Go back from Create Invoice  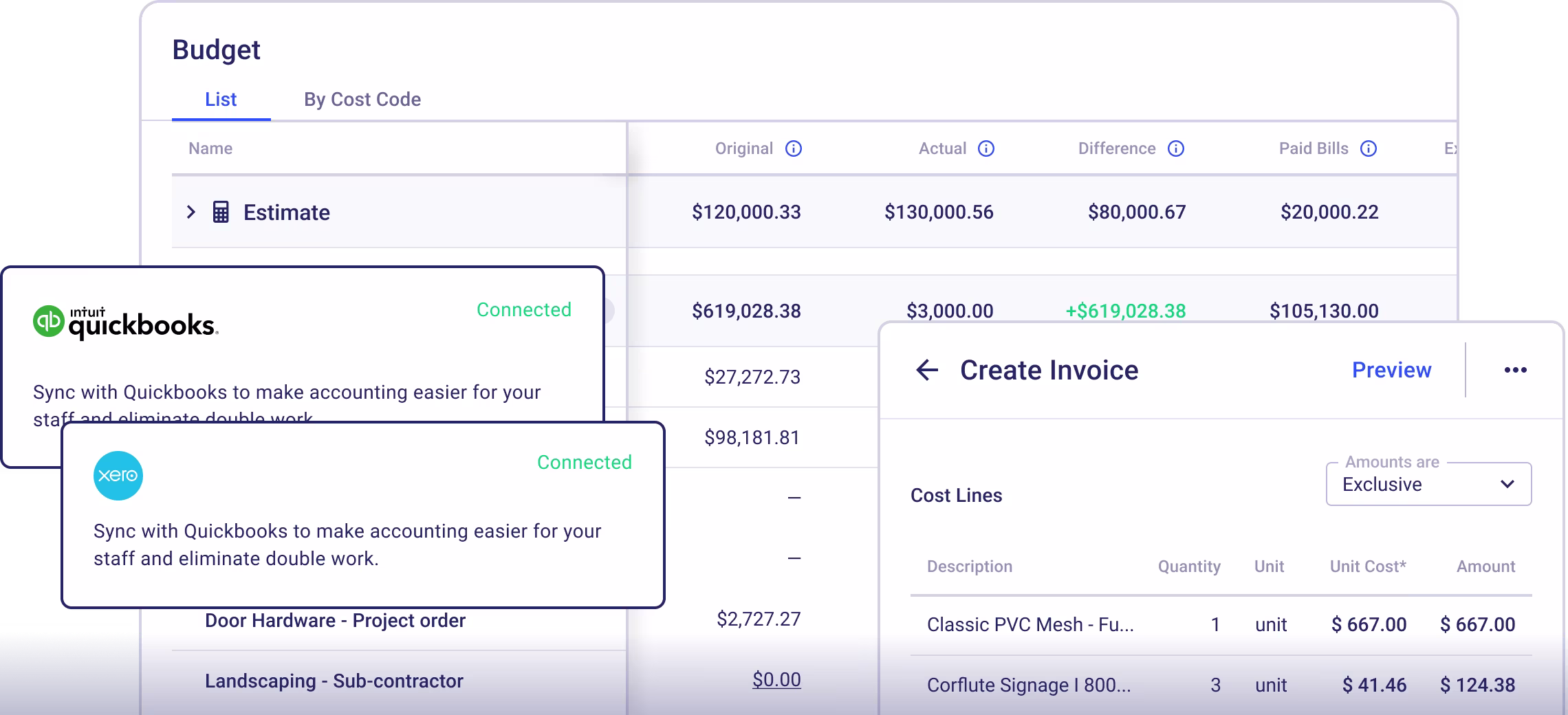coord(927,370)
